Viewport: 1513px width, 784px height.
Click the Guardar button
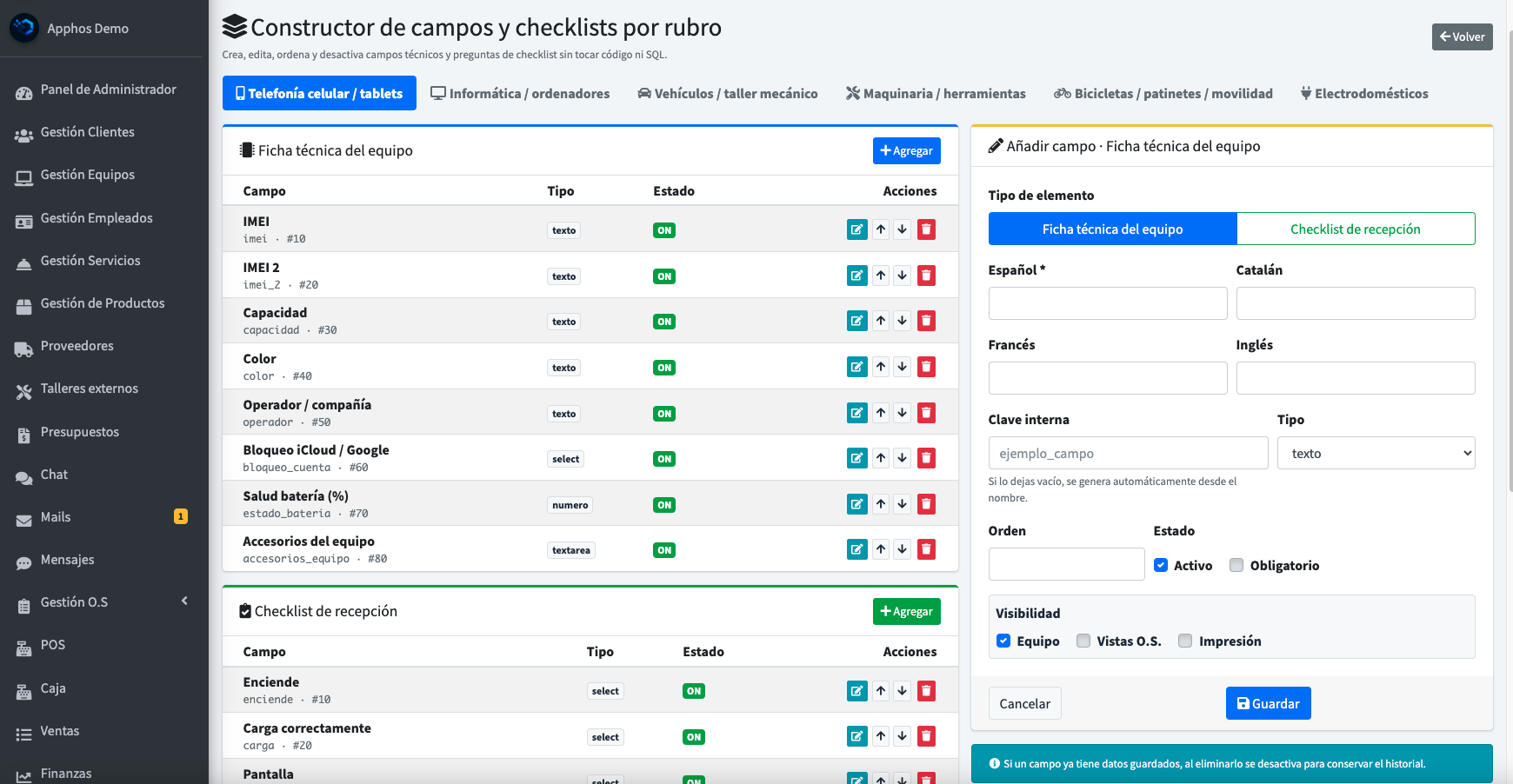click(1268, 703)
